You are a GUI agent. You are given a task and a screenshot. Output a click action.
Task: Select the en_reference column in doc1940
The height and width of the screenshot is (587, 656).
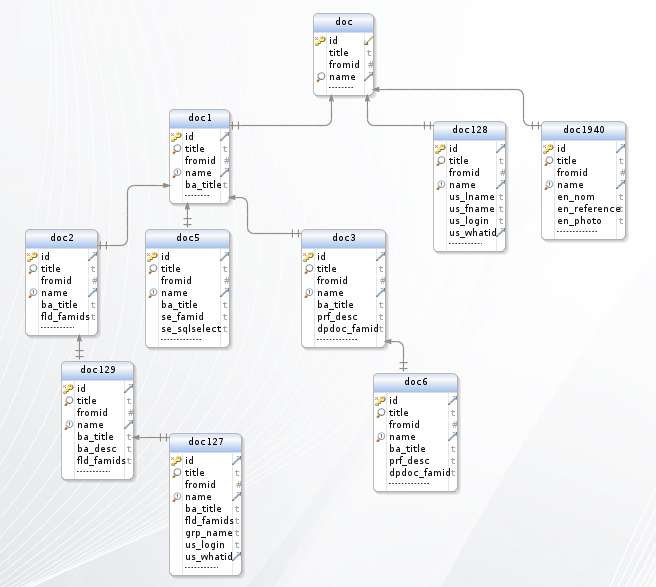point(588,209)
